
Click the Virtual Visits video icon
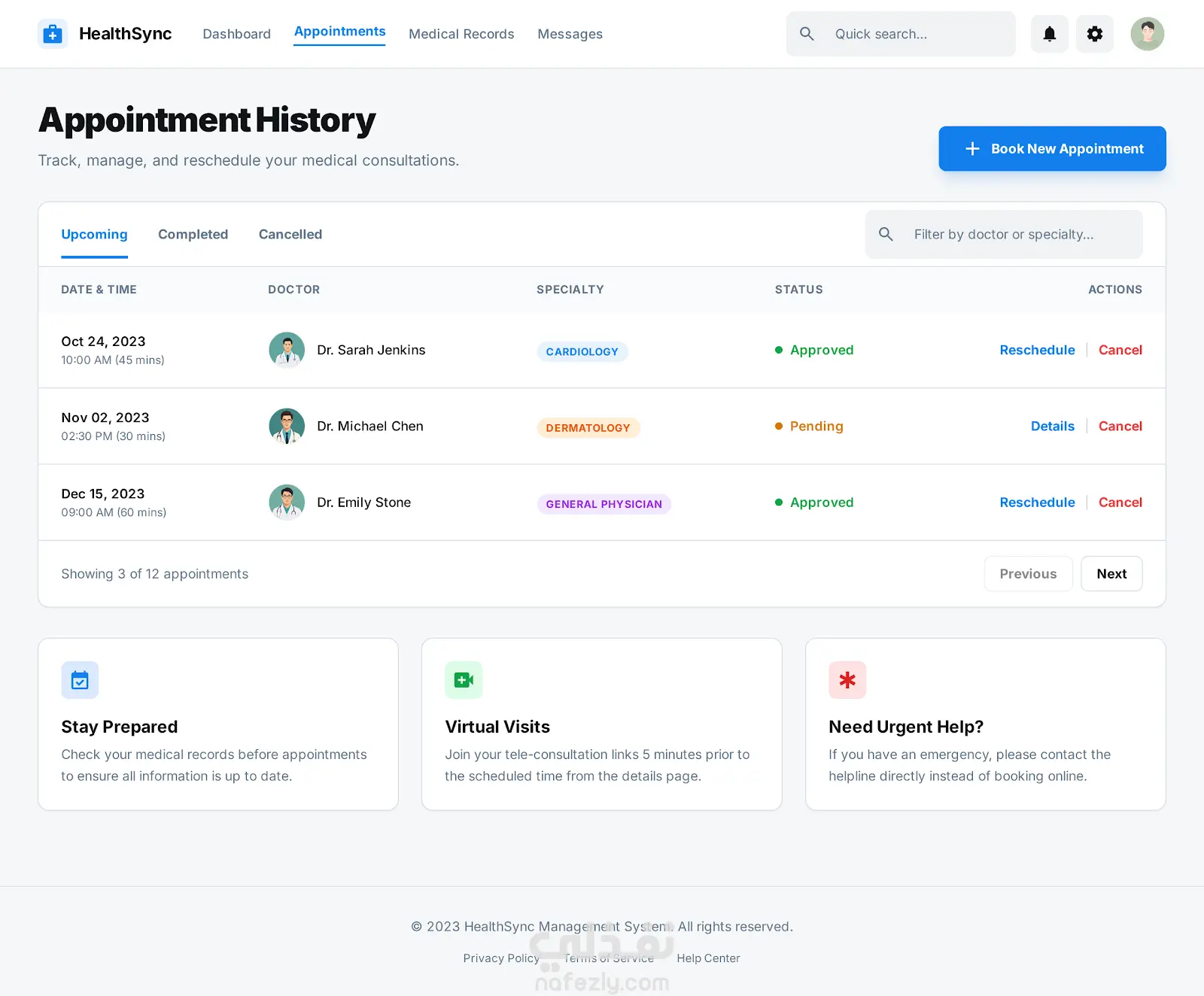[x=464, y=680]
